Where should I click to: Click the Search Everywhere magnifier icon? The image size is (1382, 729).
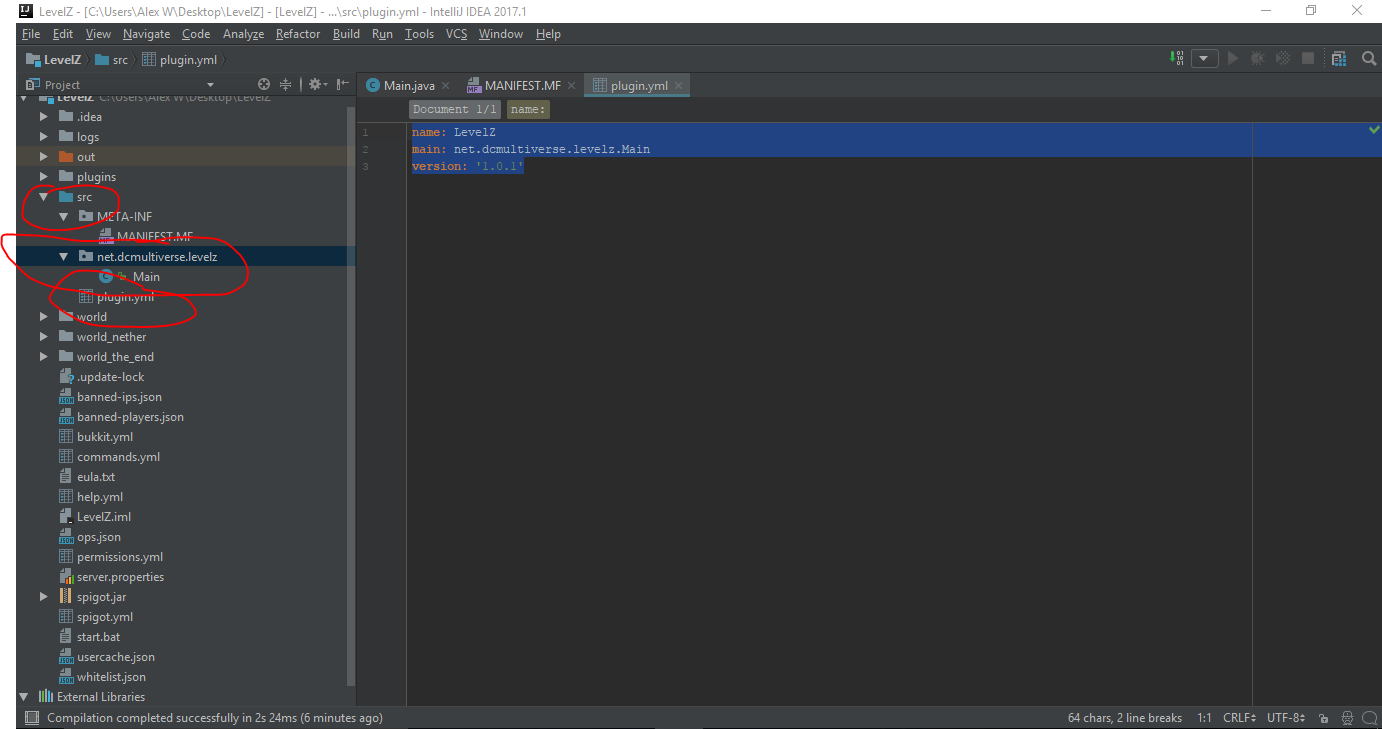click(1369, 58)
